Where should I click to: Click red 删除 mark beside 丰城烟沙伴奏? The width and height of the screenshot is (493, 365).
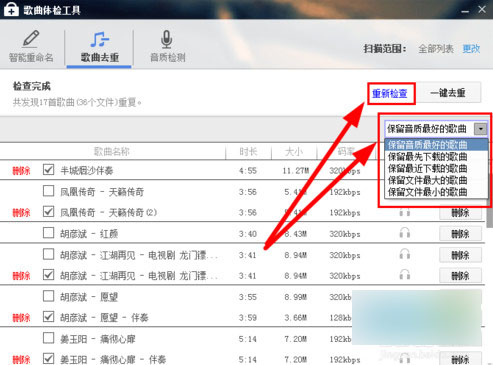[21, 171]
